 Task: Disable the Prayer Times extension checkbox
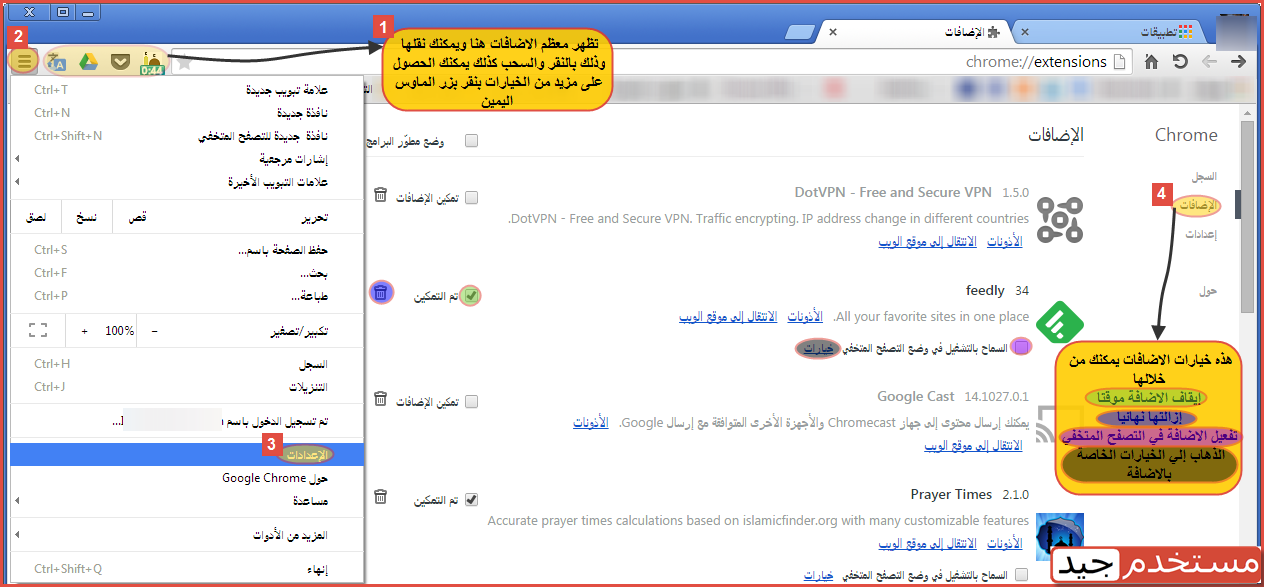click(x=471, y=499)
